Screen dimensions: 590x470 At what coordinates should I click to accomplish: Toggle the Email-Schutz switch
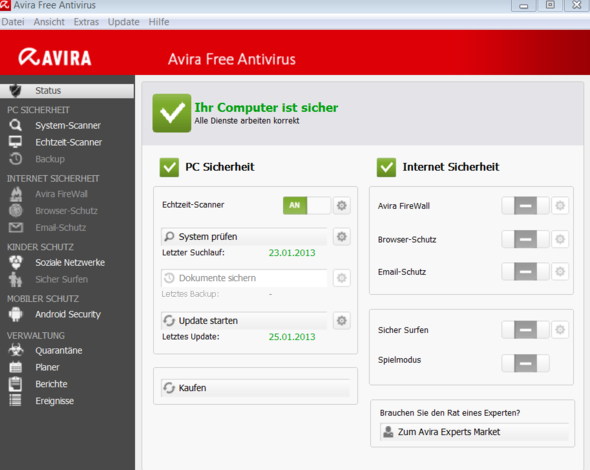point(525,271)
